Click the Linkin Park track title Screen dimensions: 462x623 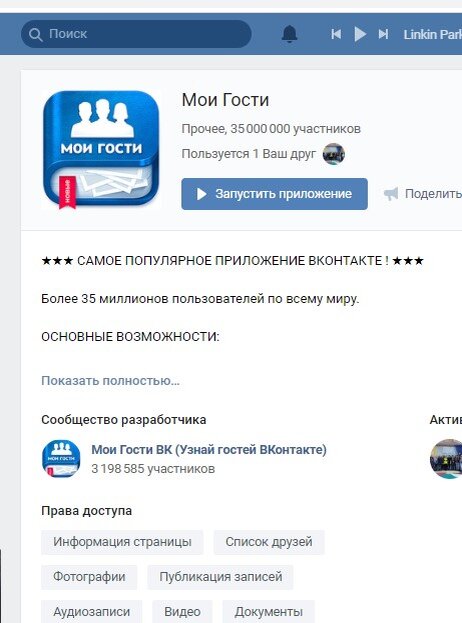(x=433, y=35)
